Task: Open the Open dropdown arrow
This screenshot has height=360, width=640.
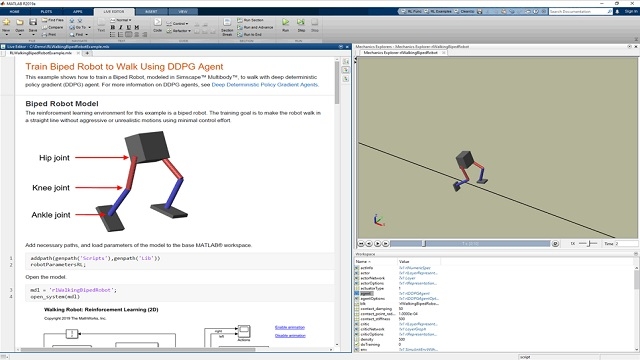Action: (19, 35)
